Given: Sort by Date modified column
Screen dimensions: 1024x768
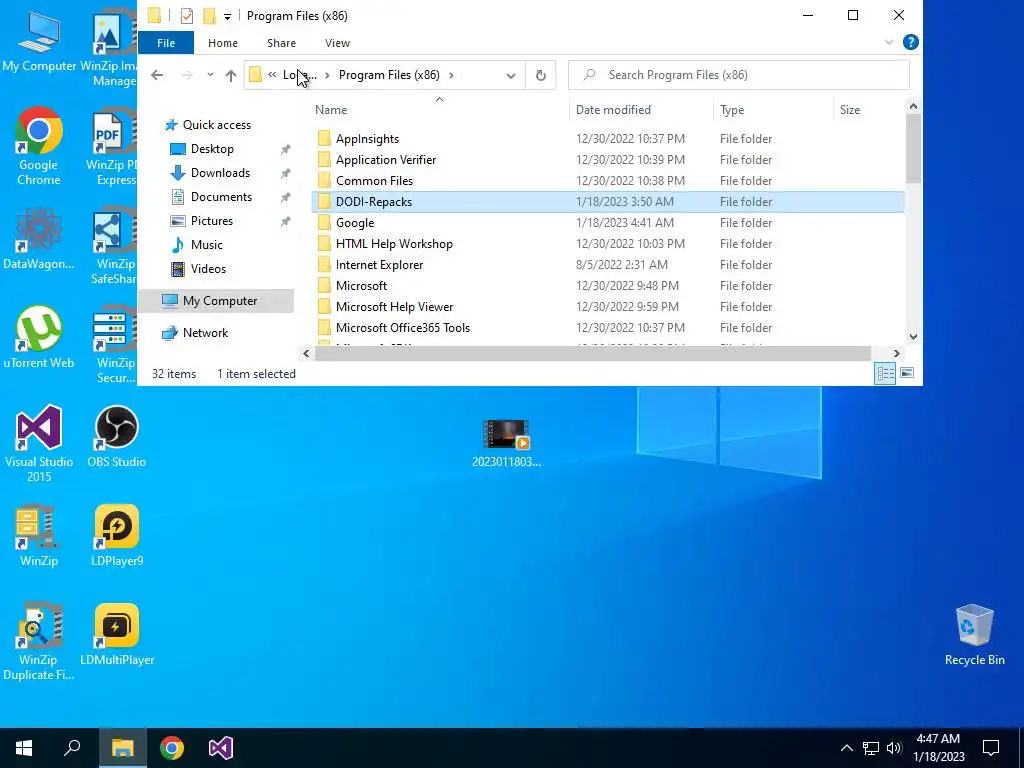Looking at the screenshot, I should click(x=613, y=110).
